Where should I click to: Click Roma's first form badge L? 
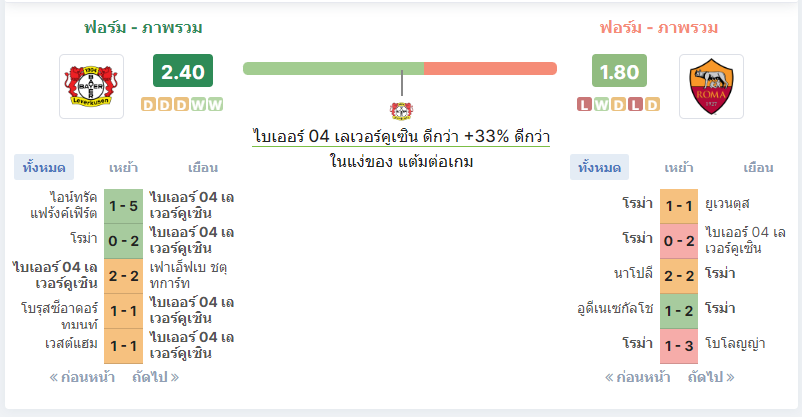tap(585, 104)
